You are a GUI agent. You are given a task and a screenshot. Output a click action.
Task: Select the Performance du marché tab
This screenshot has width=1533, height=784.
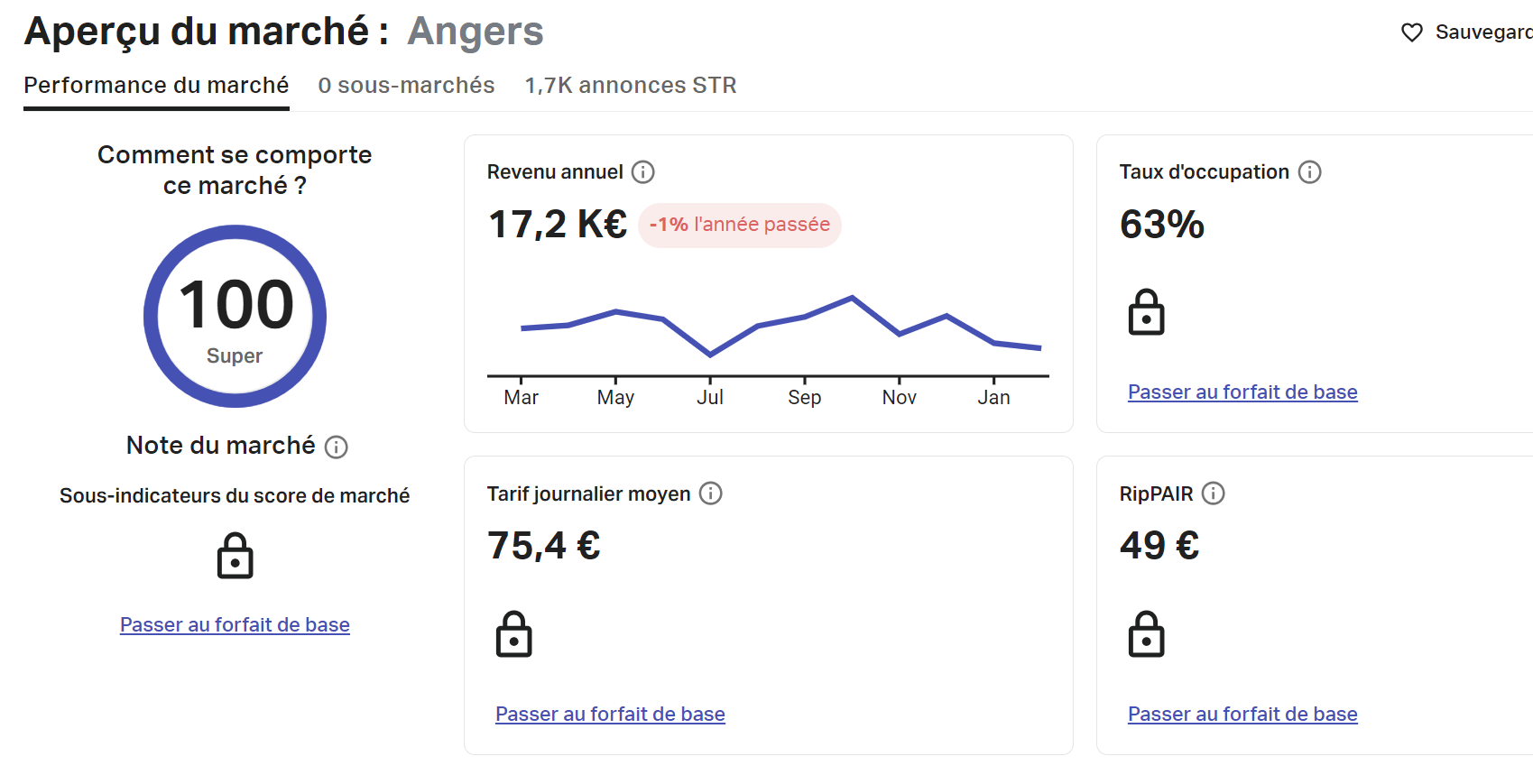click(x=156, y=86)
